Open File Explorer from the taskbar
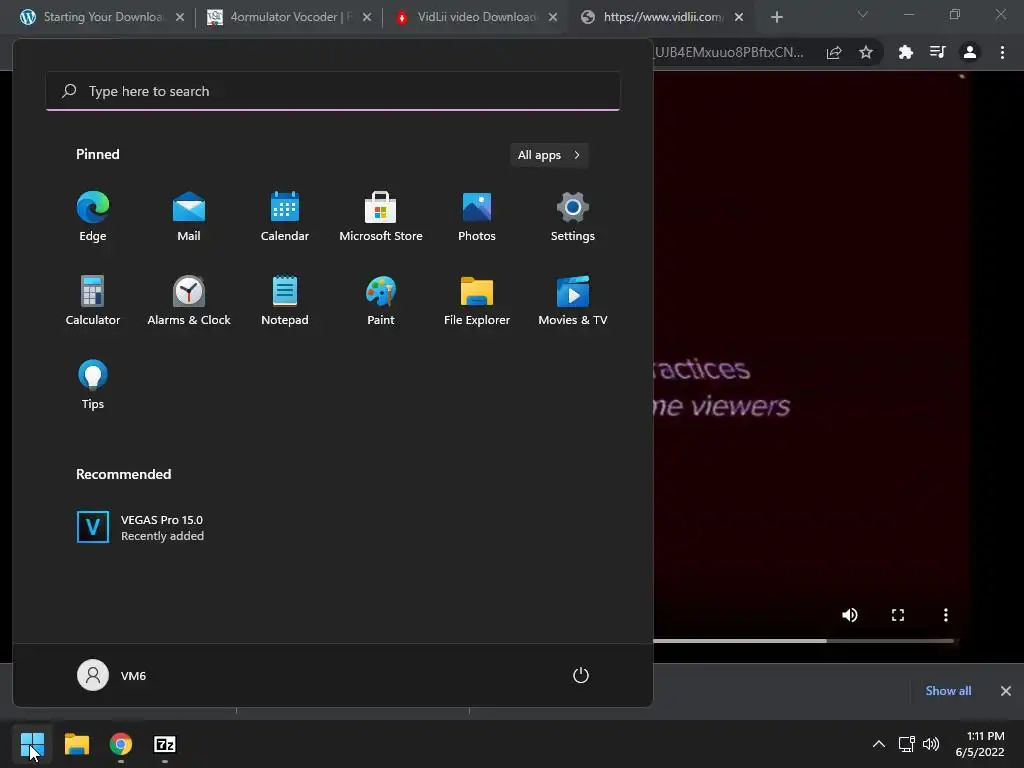 pos(76,744)
